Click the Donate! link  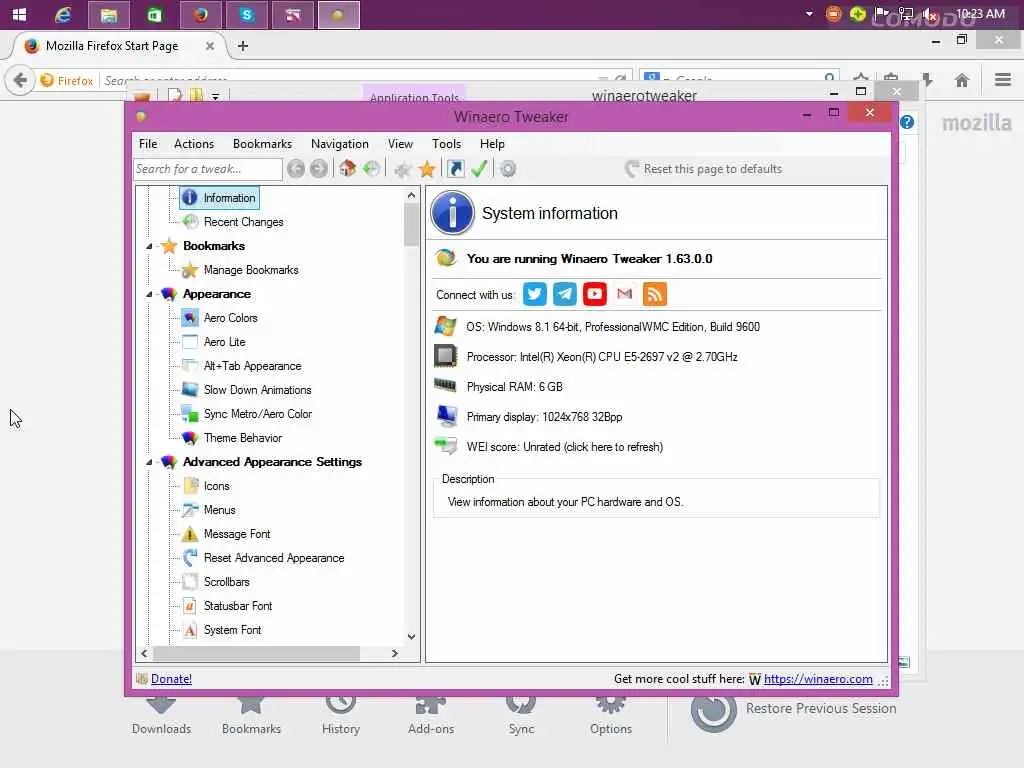pos(171,679)
